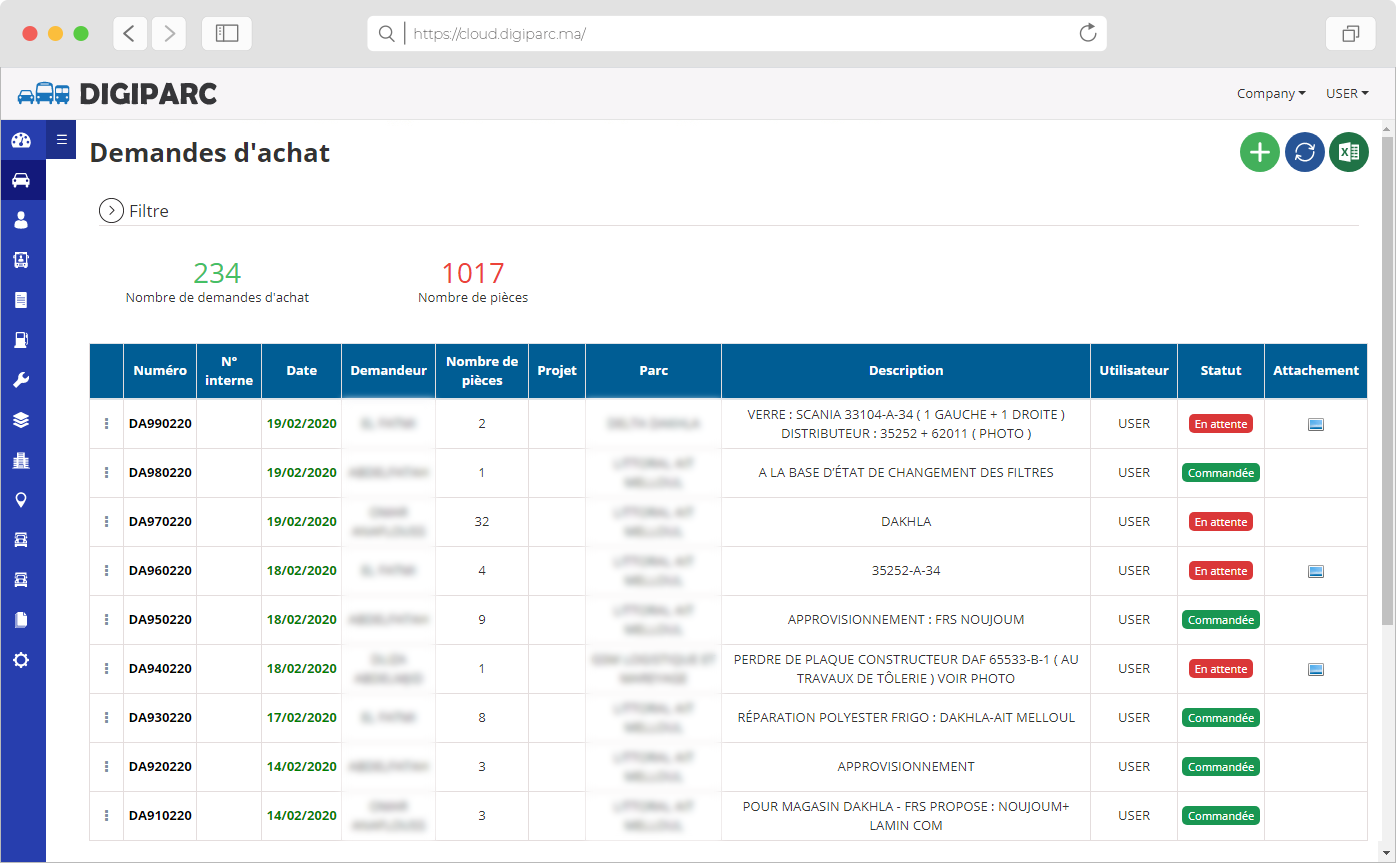Image resolution: width=1396 pixels, height=863 pixels.
Task: Open the Company dropdown menu
Action: pos(1270,94)
